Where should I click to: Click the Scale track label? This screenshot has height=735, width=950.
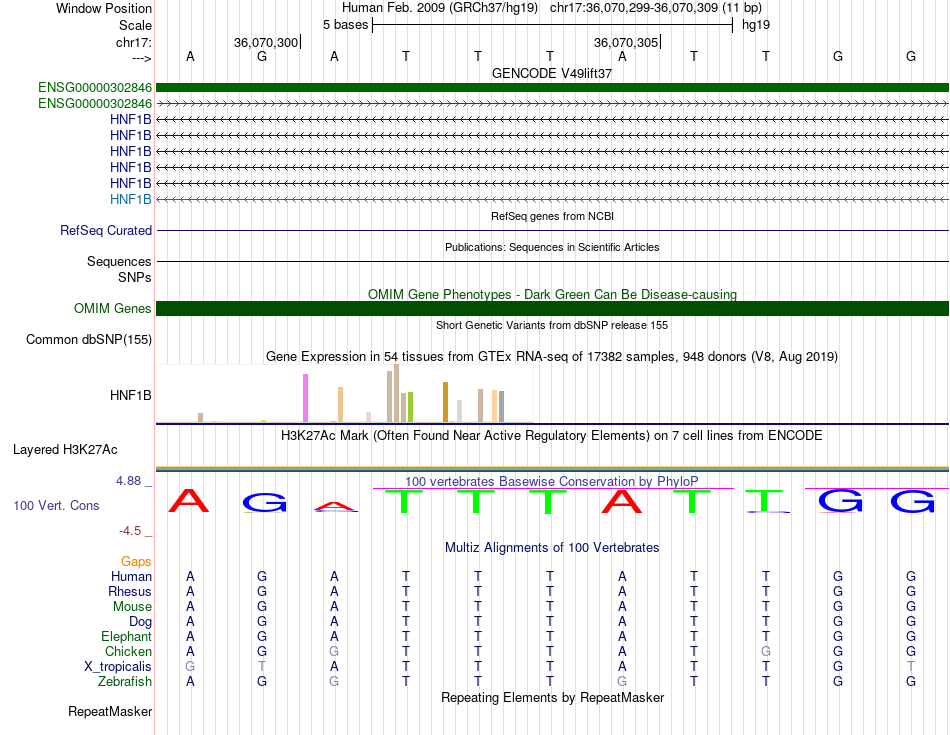click(x=135, y=25)
